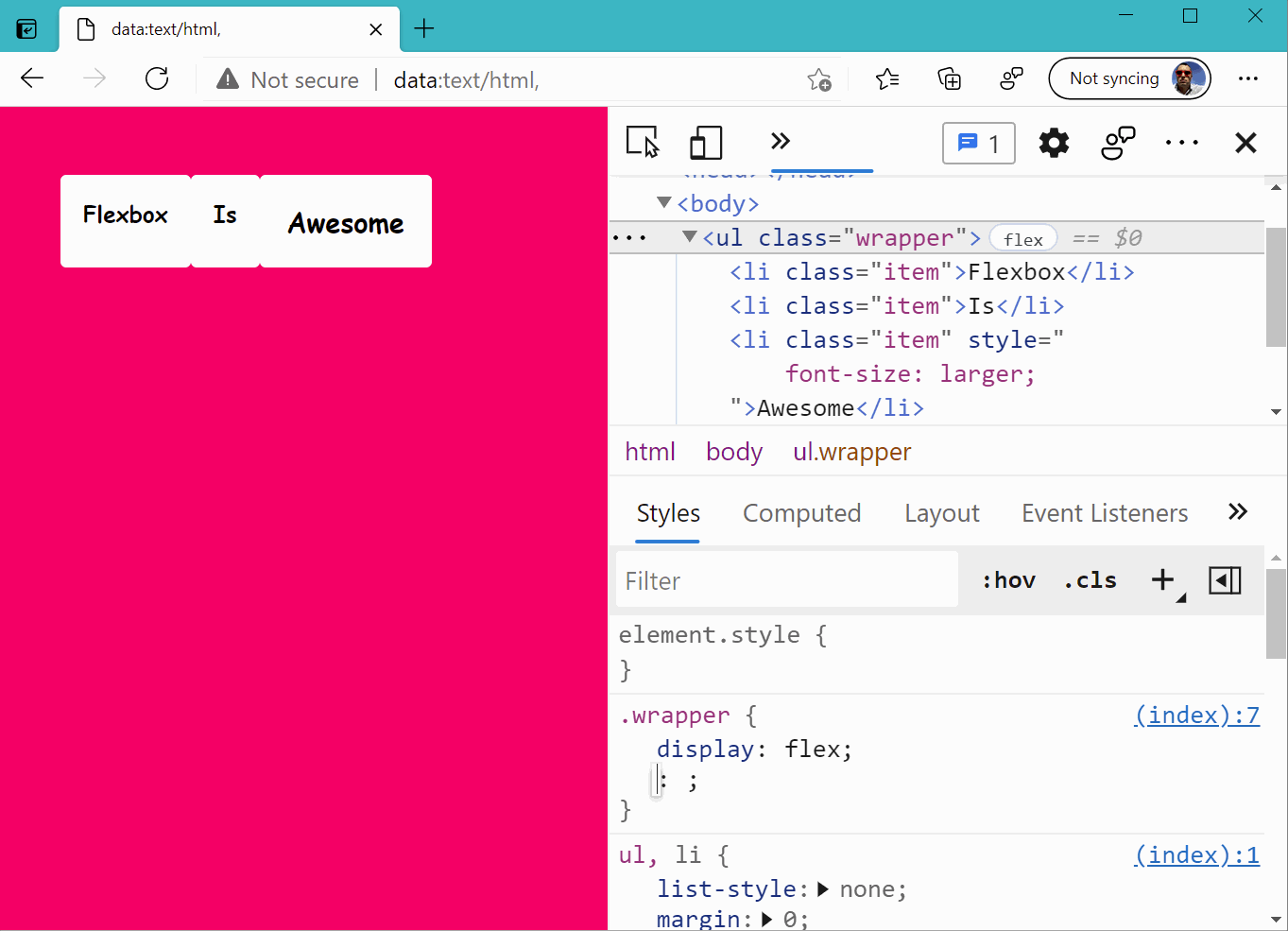This screenshot has height=931, width=1288.
Task: Toggle element state with :hov
Action: [x=1008, y=580]
